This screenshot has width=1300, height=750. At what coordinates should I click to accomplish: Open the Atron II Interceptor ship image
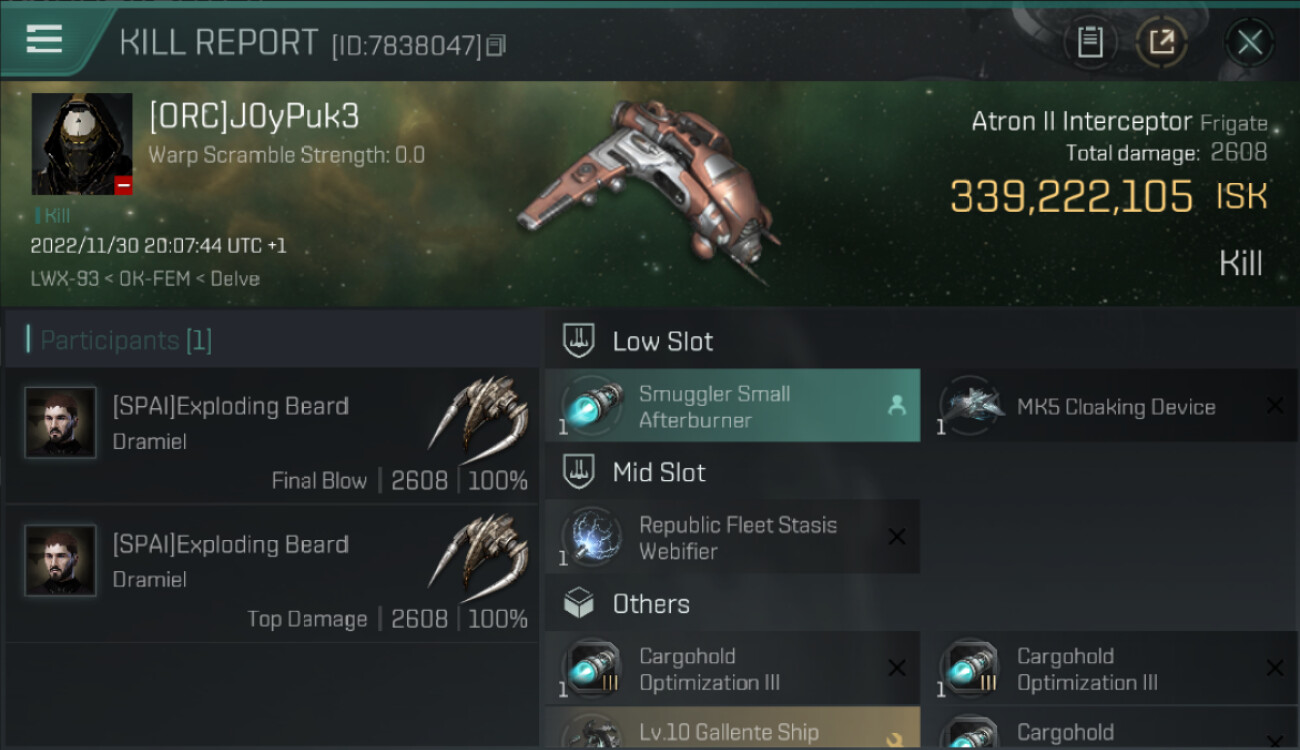click(650, 190)
